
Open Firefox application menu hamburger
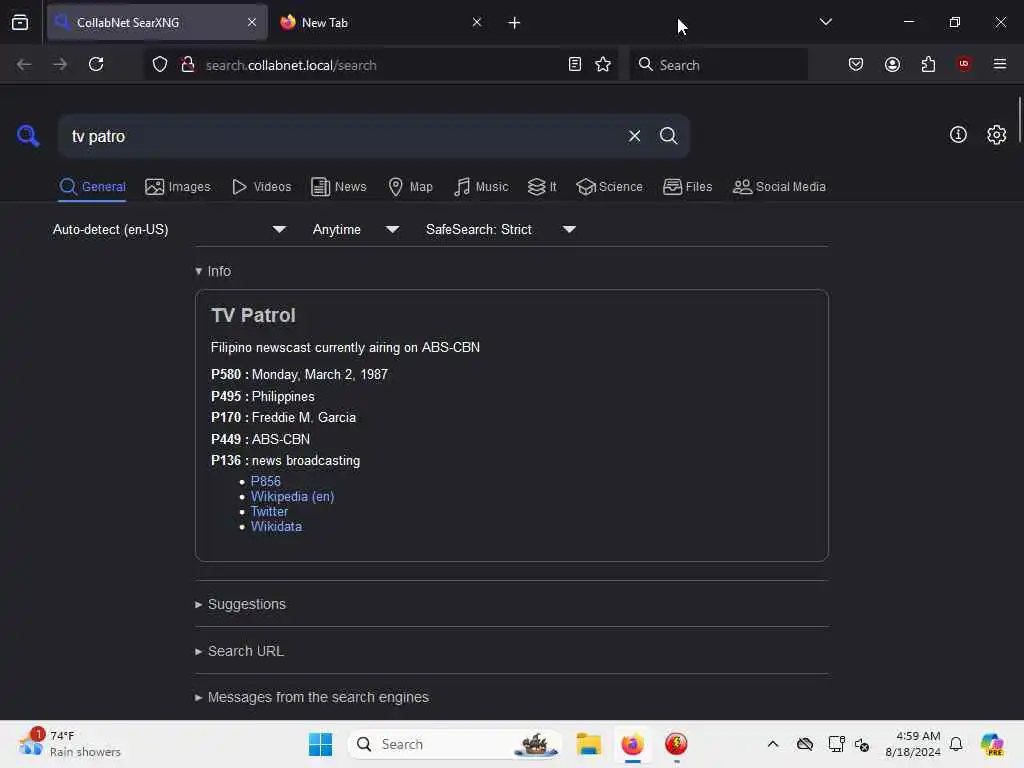[1000, 64]
